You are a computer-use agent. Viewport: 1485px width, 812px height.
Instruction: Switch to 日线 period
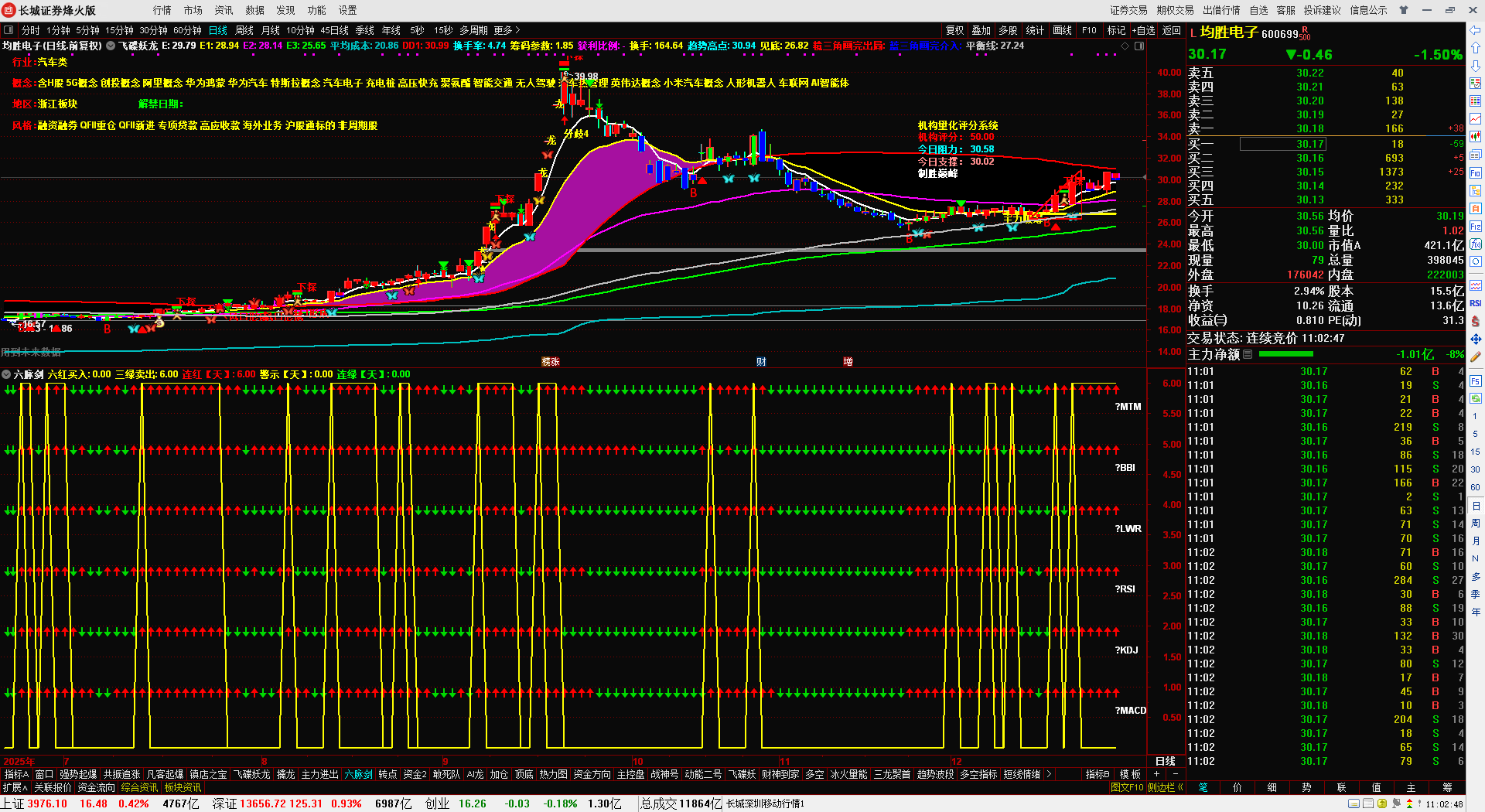click(x=218, y=30)
